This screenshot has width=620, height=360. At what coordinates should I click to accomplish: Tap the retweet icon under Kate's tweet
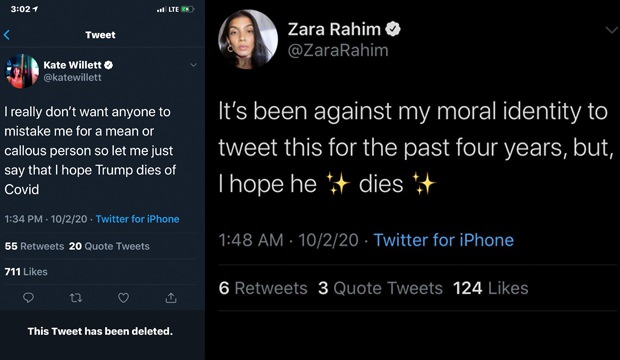(x=76, y=297)
